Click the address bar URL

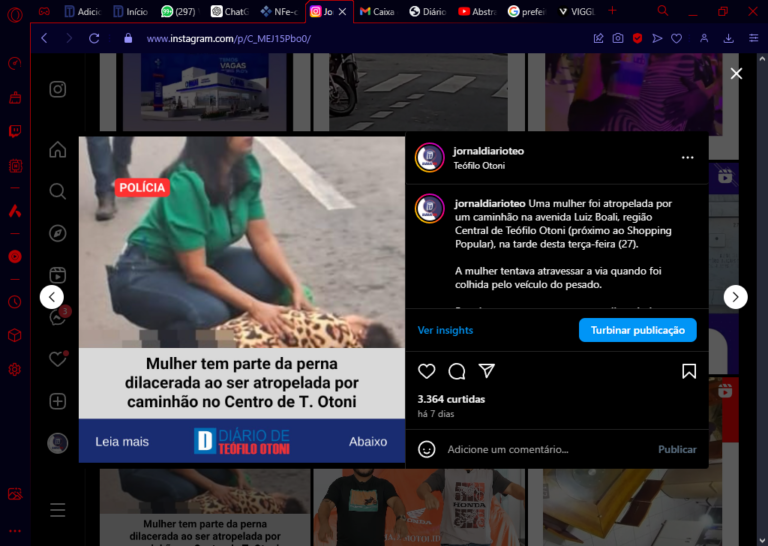pyautogui.click(x=229, y=39)
